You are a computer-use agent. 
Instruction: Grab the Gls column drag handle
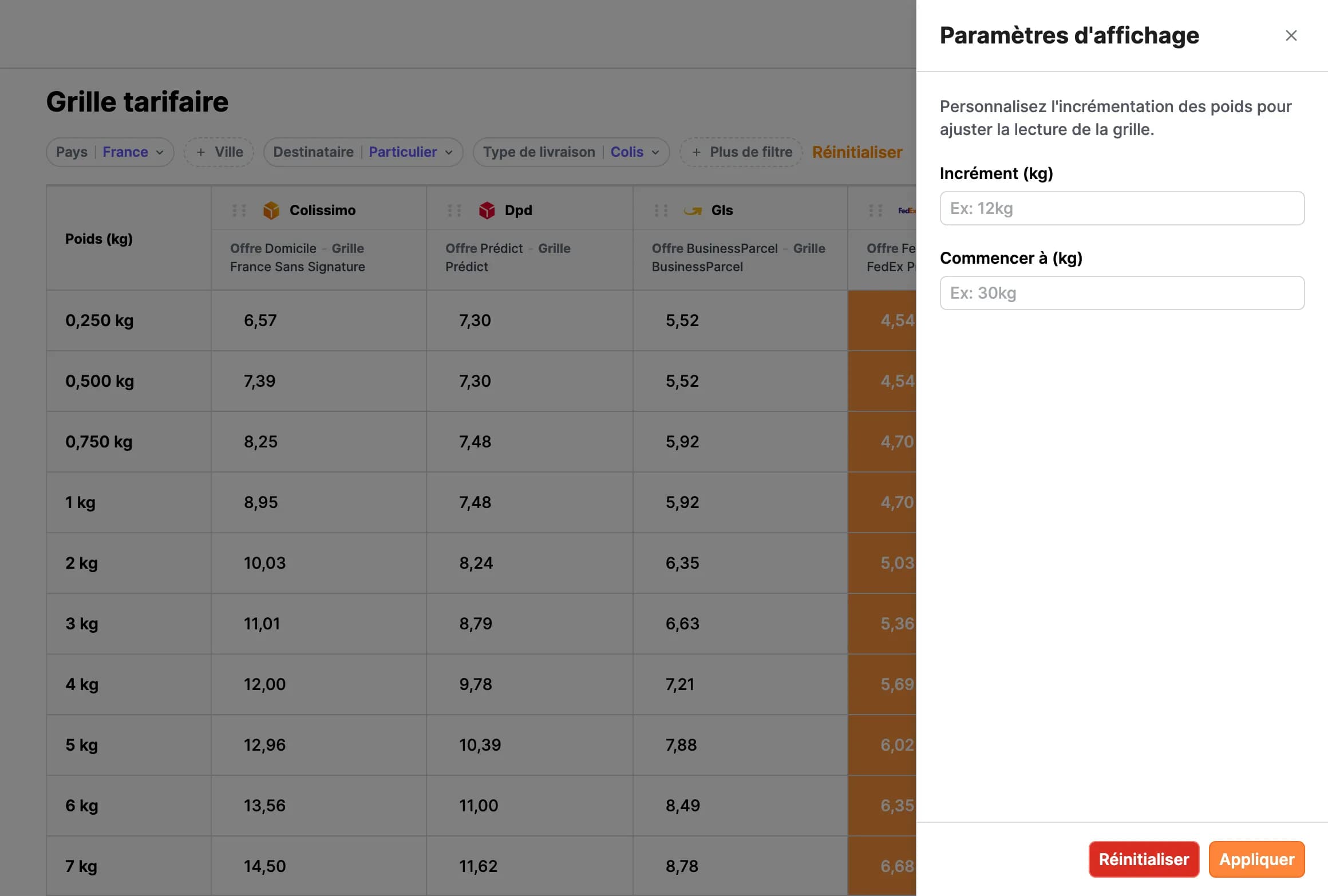[661, 211]
